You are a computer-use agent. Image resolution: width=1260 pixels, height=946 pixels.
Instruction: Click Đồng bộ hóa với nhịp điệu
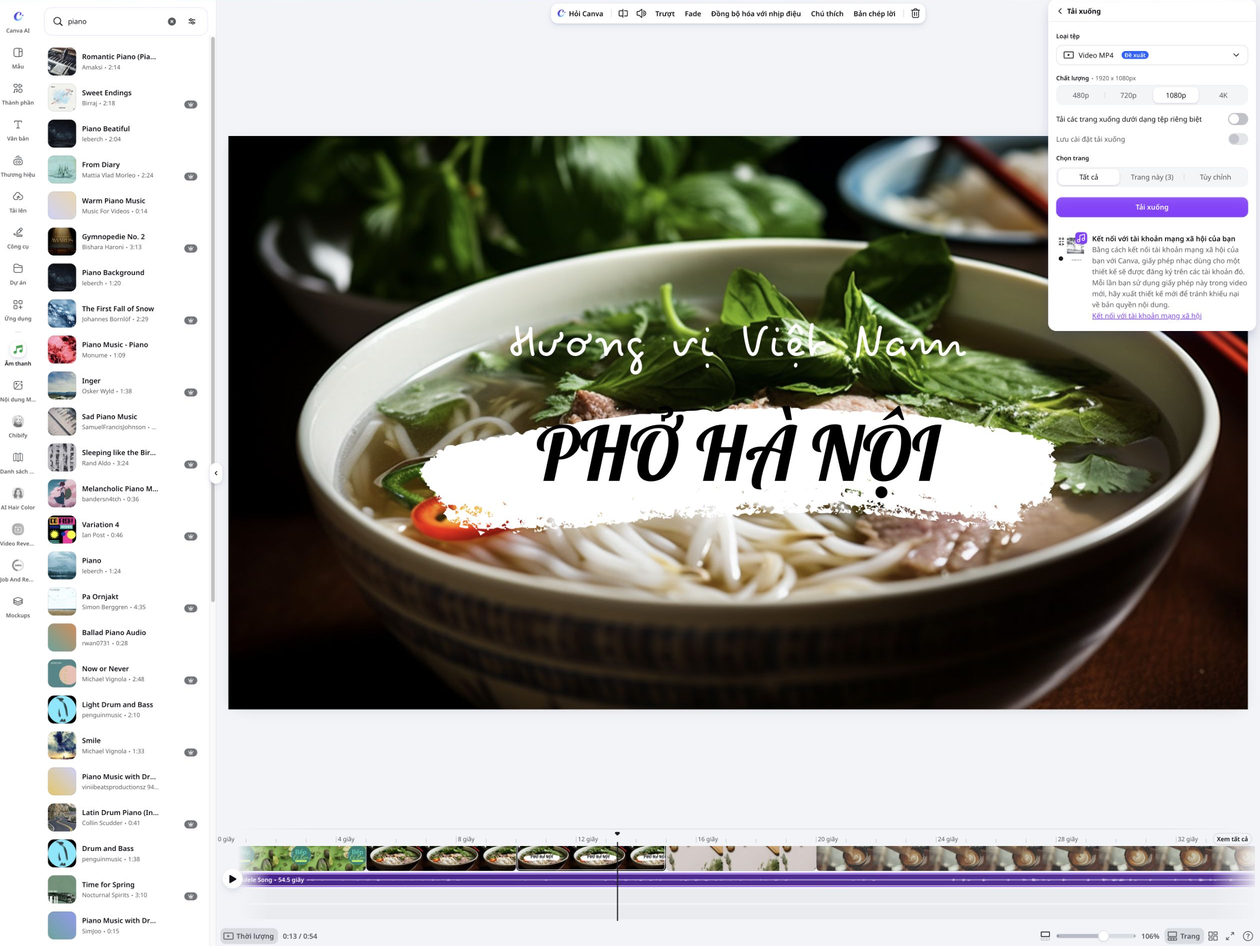756,14
